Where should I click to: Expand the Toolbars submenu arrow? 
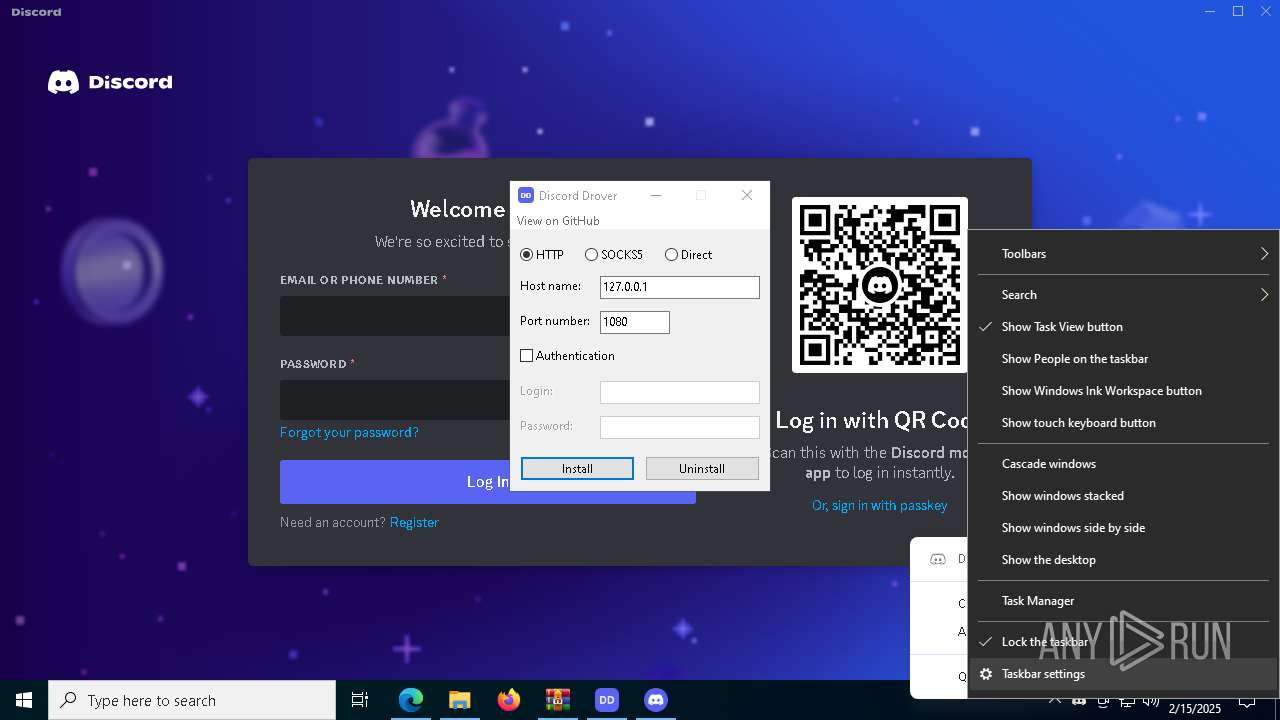1264,254
